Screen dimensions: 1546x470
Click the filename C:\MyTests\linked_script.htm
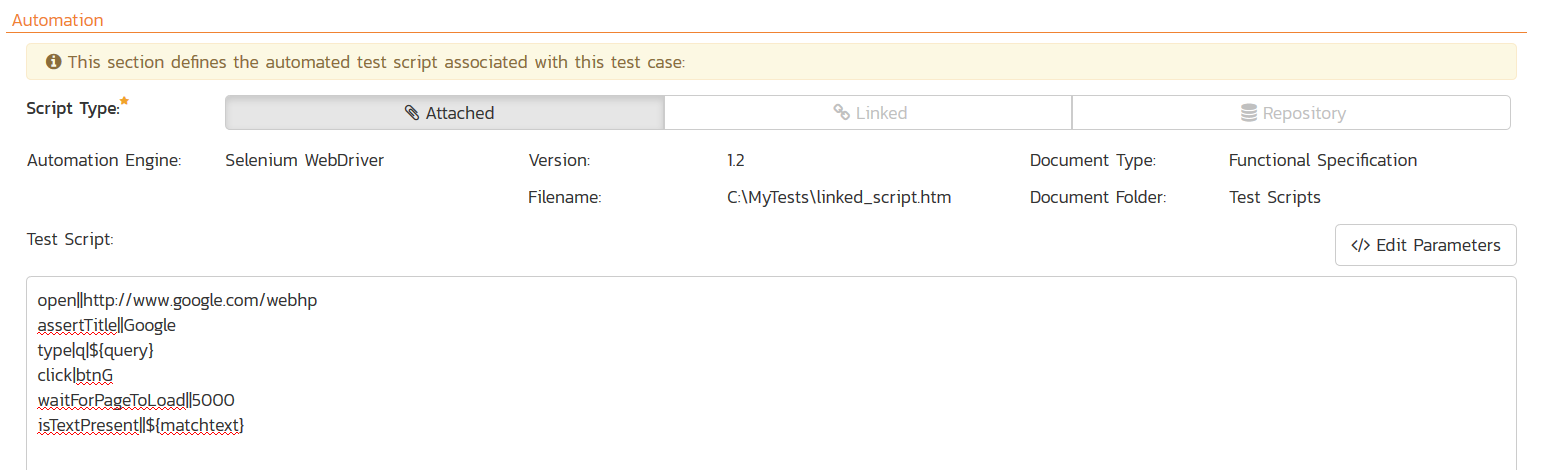(838, 198)
